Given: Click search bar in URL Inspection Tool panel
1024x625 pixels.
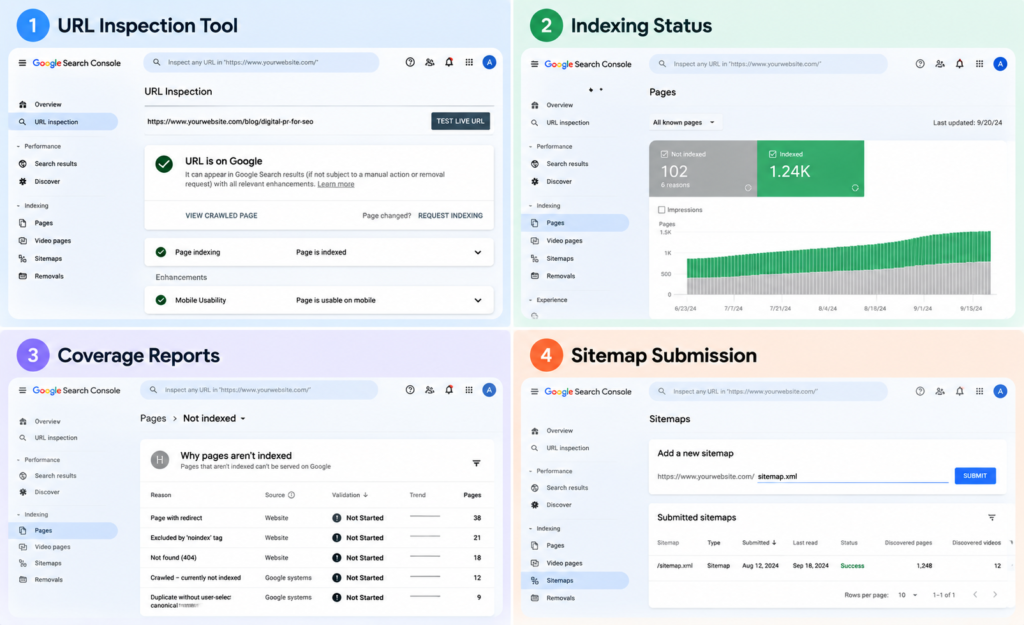Looking at the screenshot, I should pyautogui.click(x=261, y=62).
